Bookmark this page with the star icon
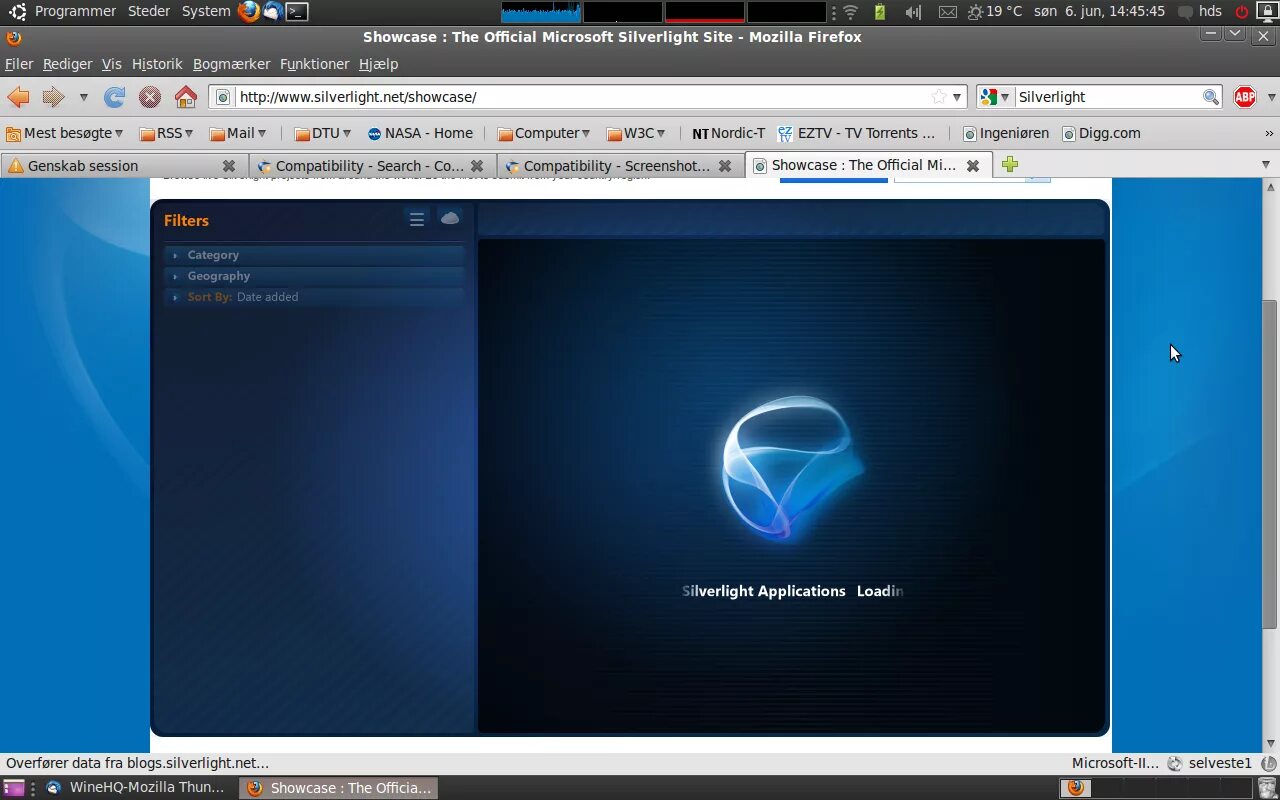 [938, 97]
